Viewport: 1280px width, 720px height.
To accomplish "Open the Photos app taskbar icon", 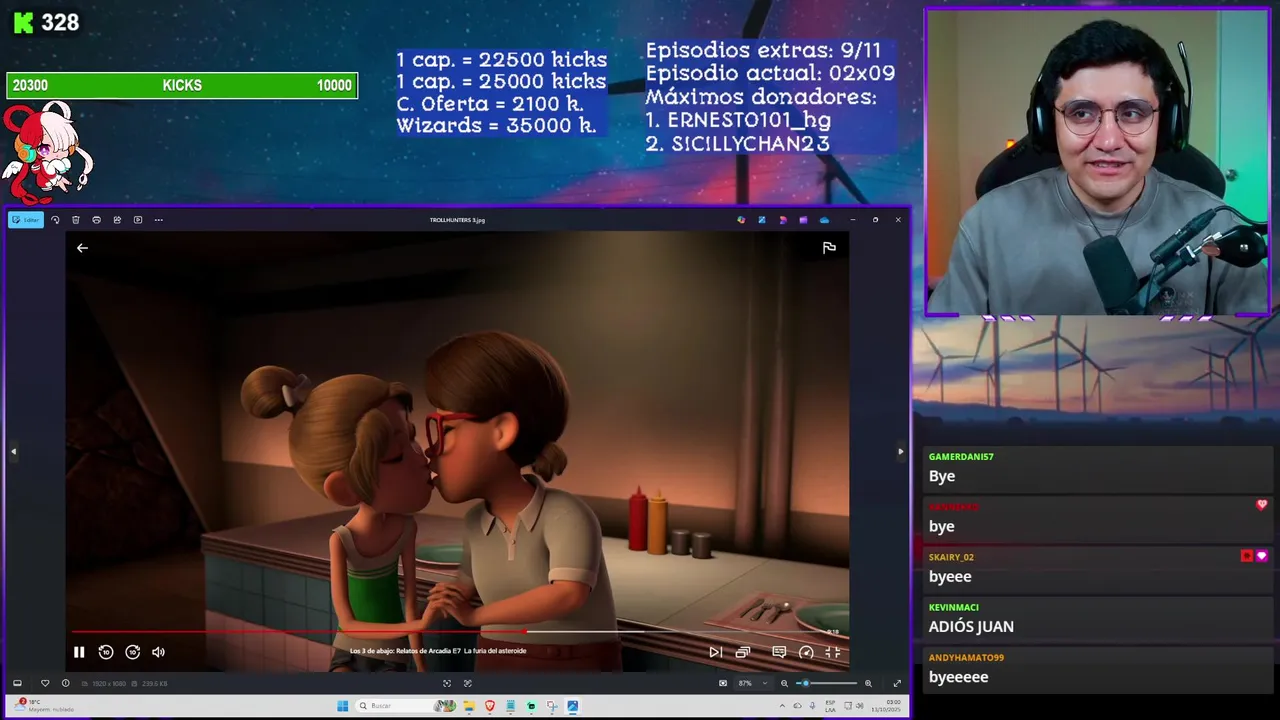I will (x=572, y=706).
